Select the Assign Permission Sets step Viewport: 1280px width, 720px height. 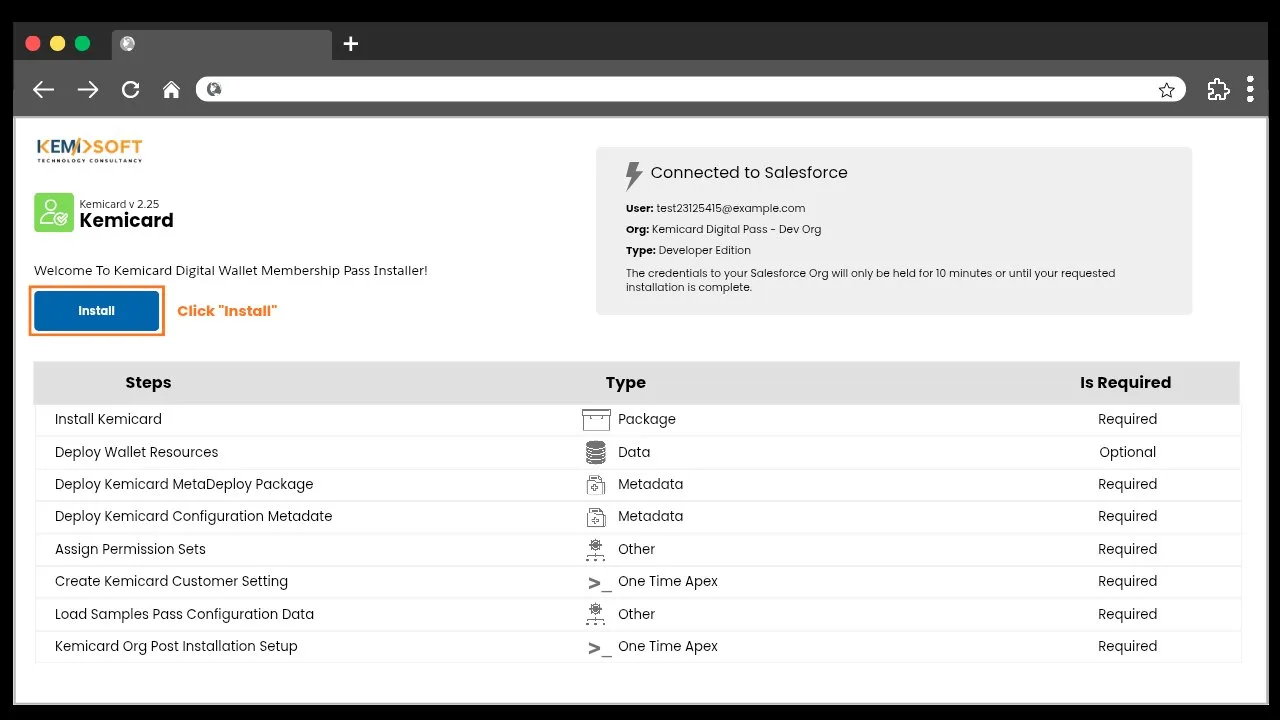click(130, 549)
